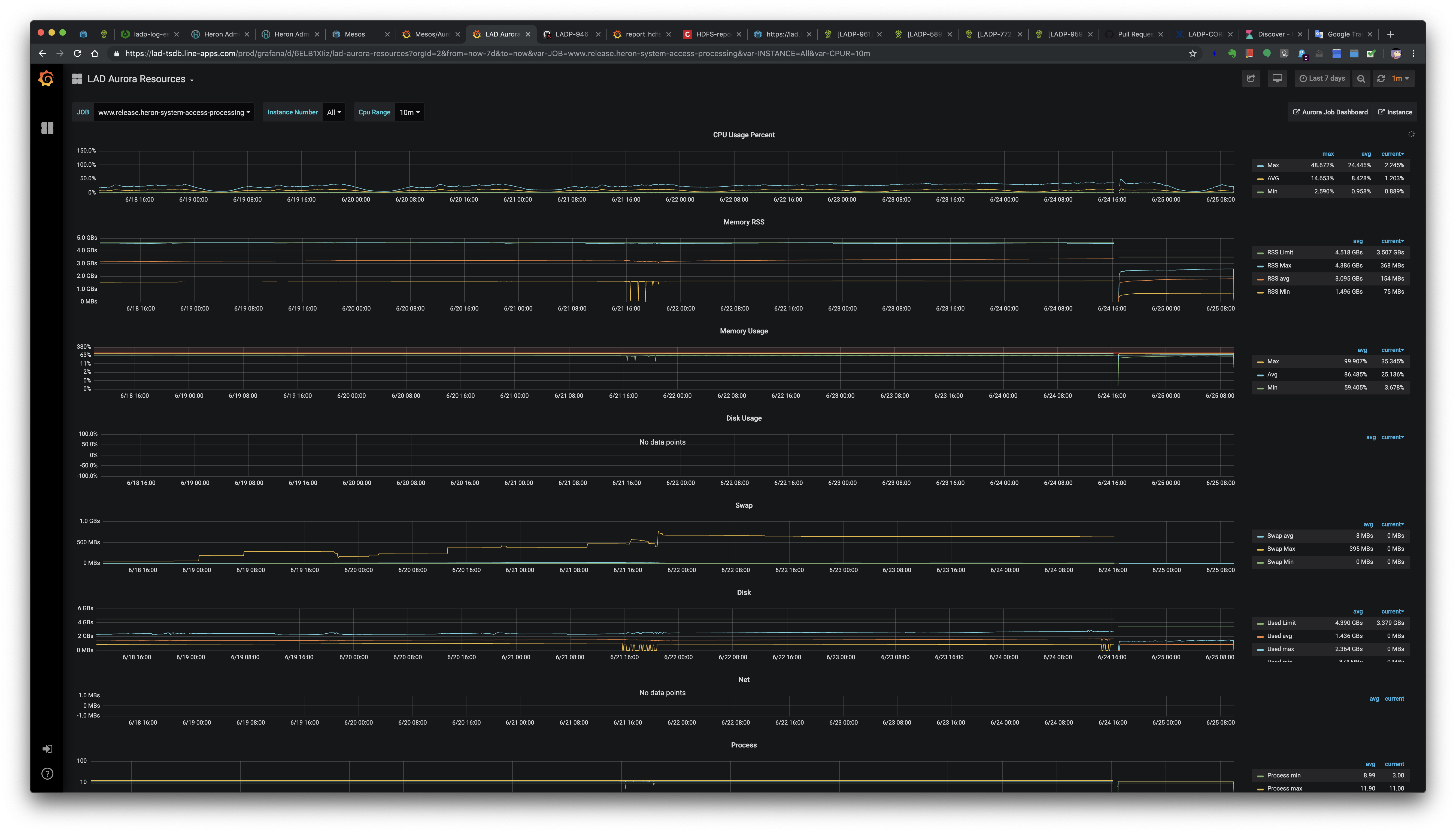Open the help question-mark icon
1456x833 pixels.
tap(47, 774)
